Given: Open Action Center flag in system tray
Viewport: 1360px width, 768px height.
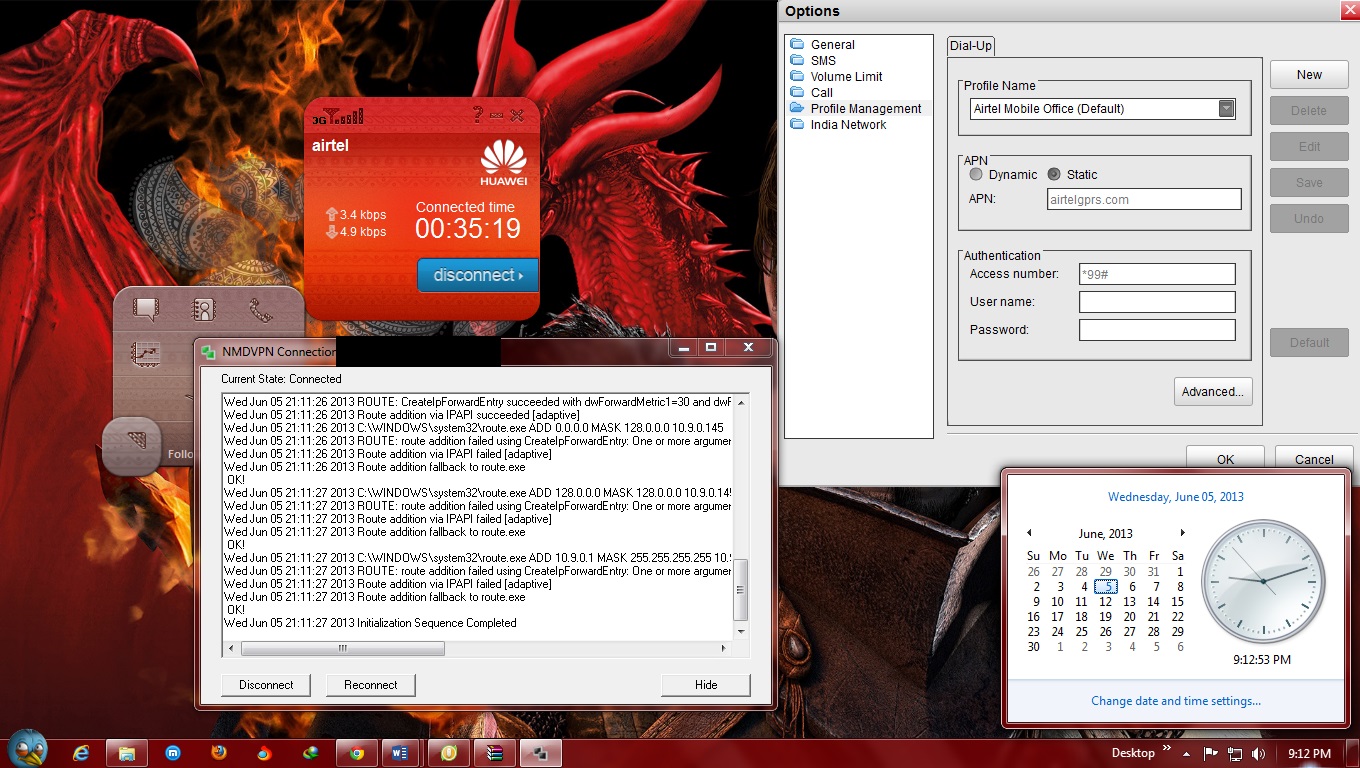Looking at the screenshot, I should pos(1210,753).
